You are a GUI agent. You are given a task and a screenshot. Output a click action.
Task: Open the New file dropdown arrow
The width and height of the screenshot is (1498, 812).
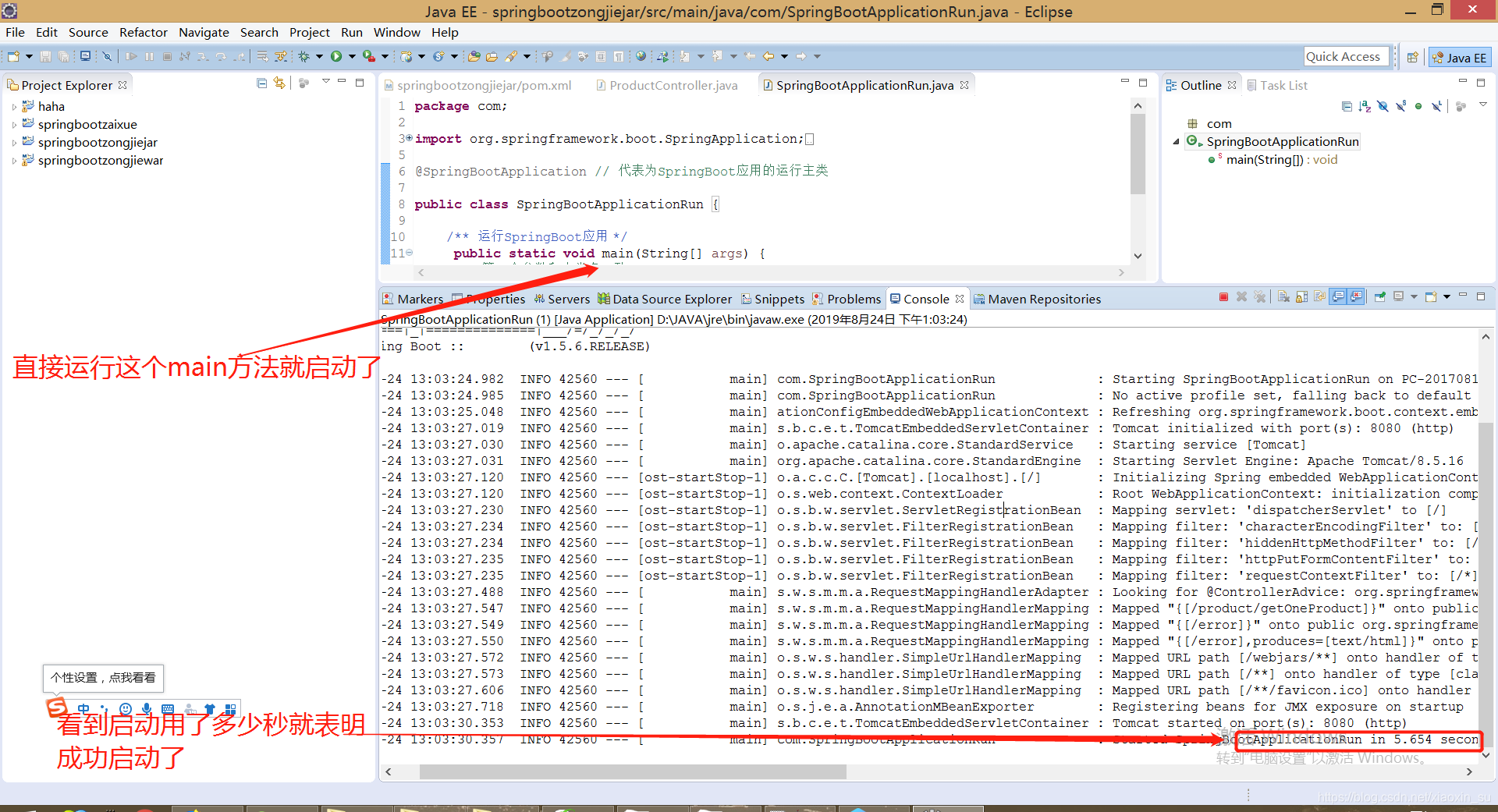(x=29, y=56)
